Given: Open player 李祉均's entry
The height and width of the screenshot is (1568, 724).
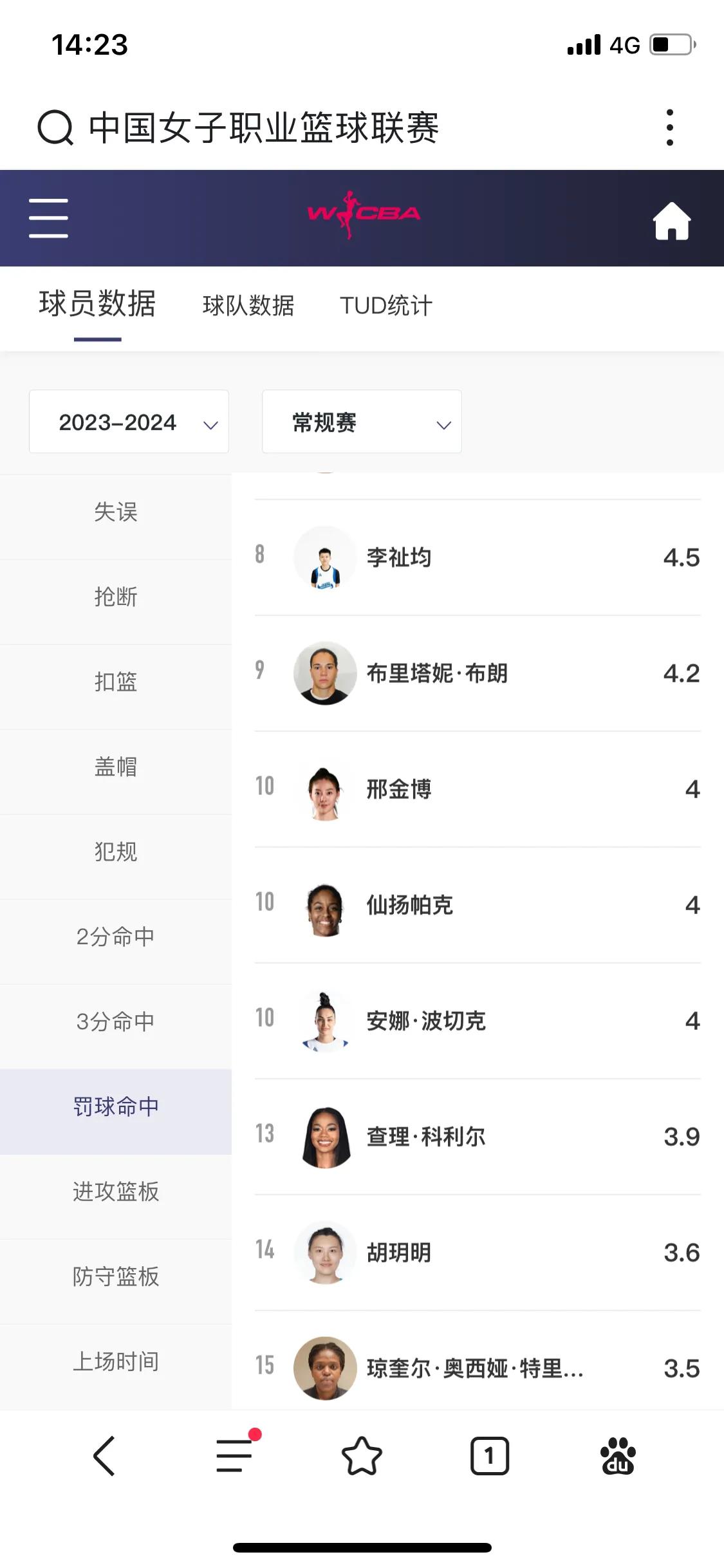Looking at the screenshot, I should point(478,557).
